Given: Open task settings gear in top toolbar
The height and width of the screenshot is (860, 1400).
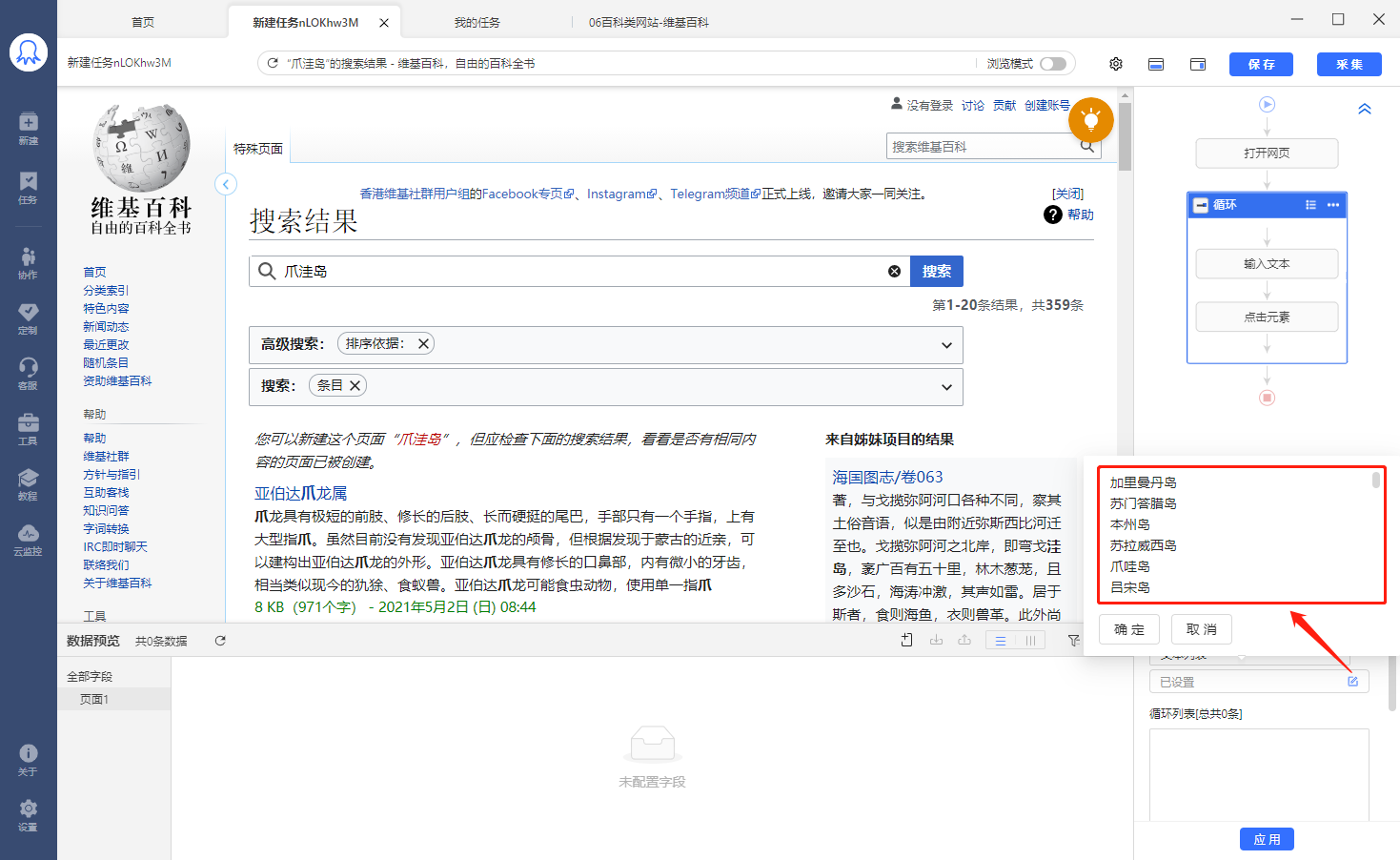Looking at the screenshot, I should pyautogui.click(x=1116, y=64).
